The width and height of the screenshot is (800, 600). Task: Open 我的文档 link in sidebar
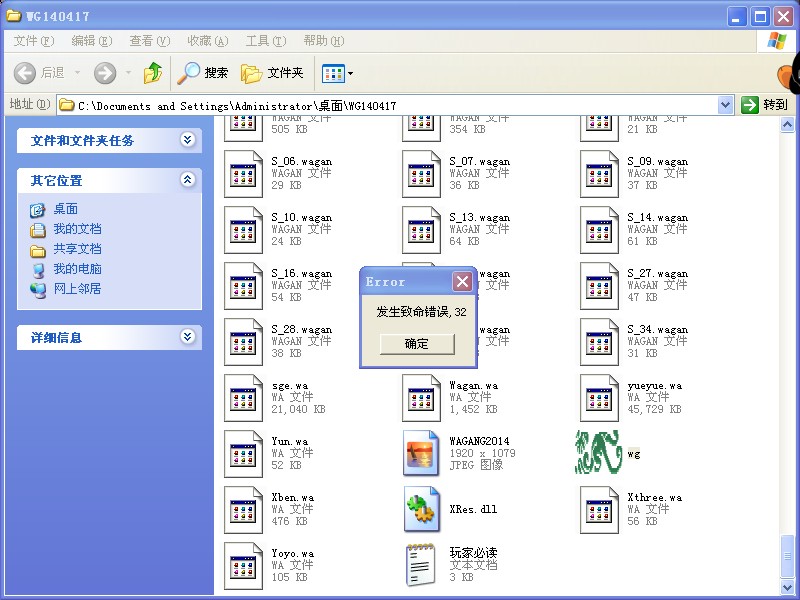click(77, 229)
